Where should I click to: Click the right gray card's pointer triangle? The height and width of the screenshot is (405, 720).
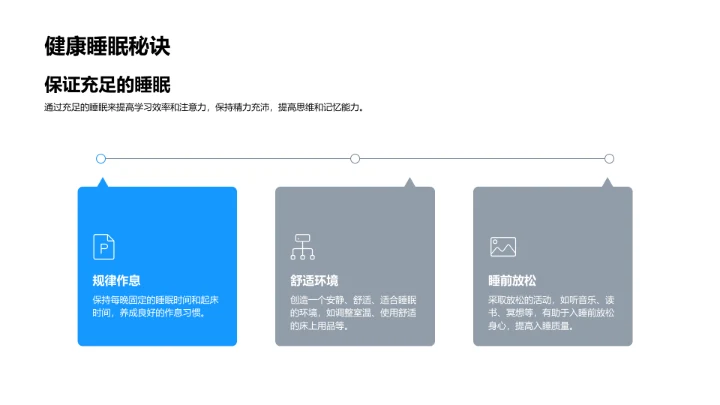[x=607, y=183]
